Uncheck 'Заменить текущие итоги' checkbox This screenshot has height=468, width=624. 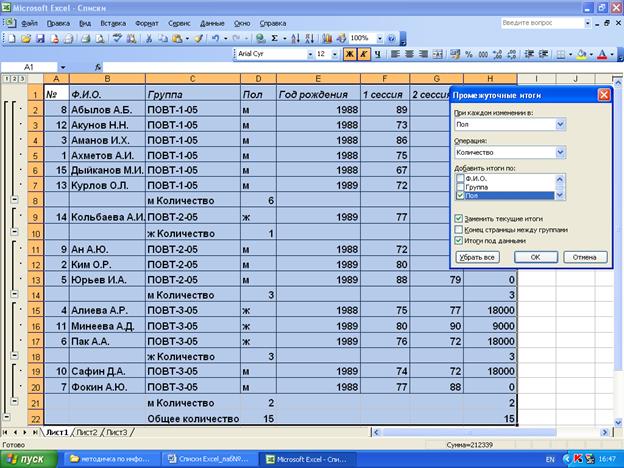(x=459, y=217)
